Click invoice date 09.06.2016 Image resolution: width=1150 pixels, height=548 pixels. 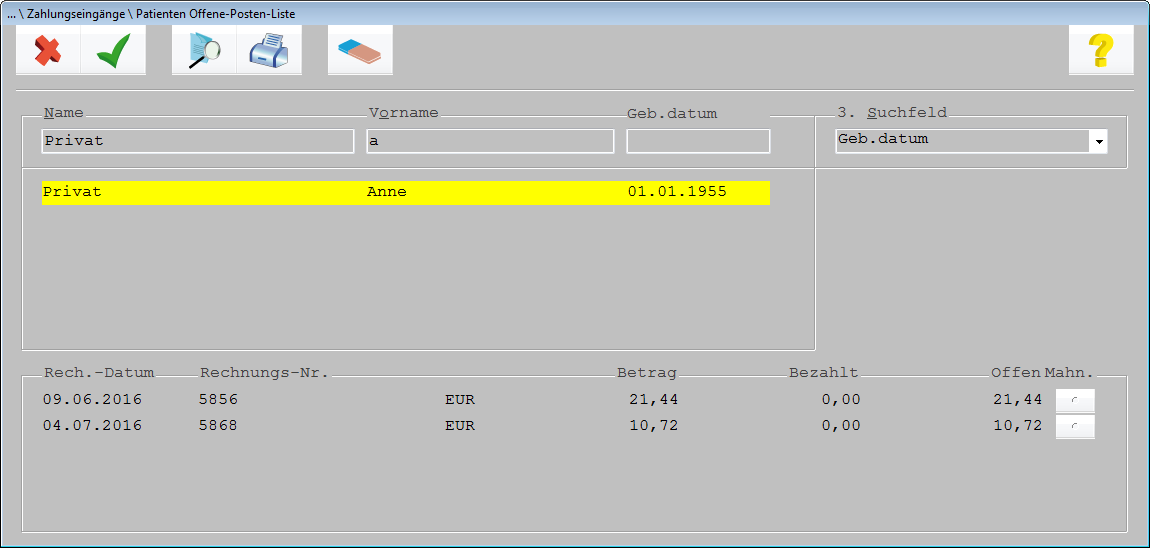(92, 400)
